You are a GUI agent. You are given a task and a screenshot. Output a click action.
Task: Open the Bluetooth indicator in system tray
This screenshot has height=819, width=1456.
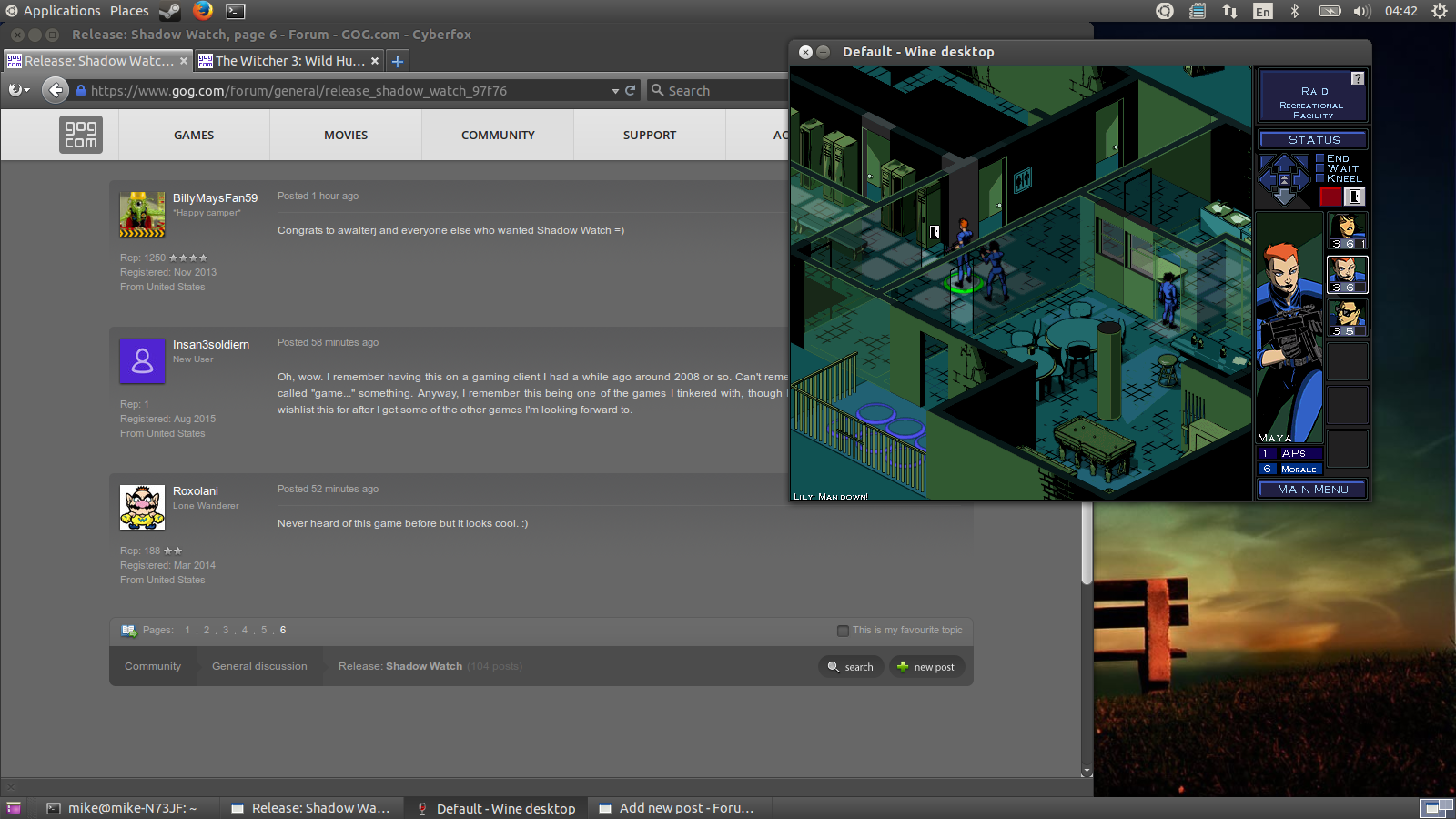(1295, 11)
